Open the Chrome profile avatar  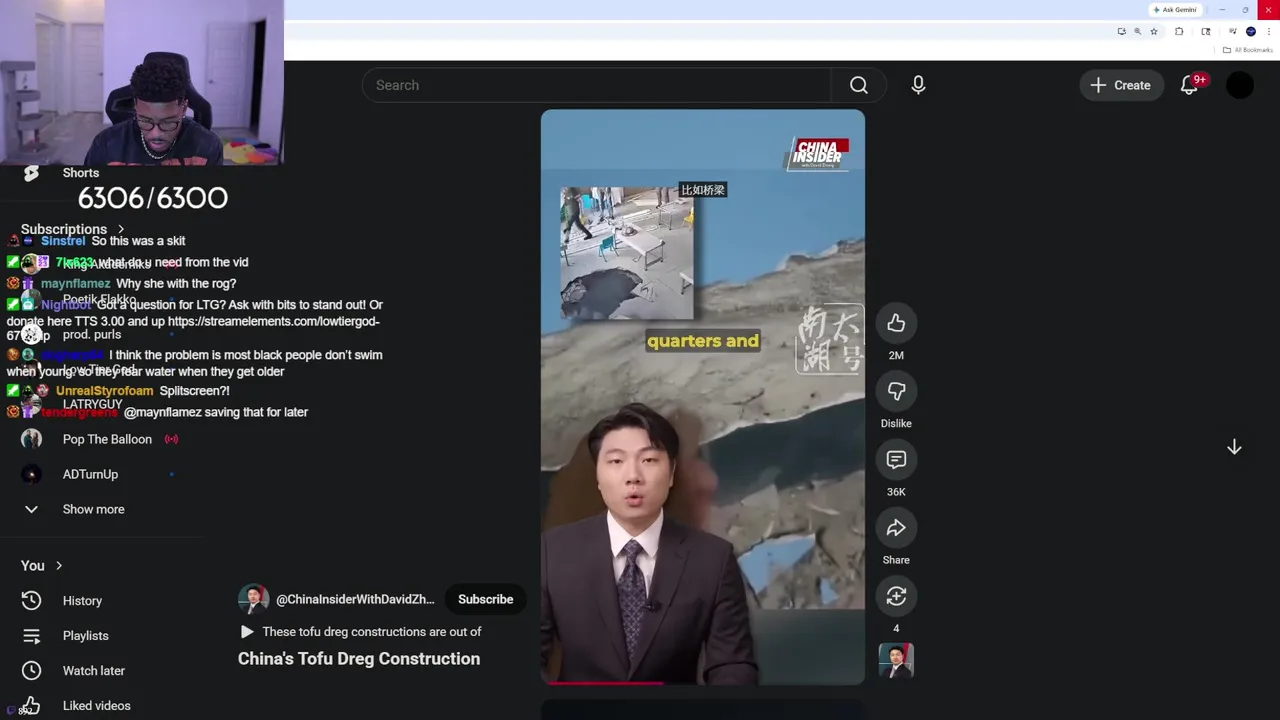[x=1251, y=32]
